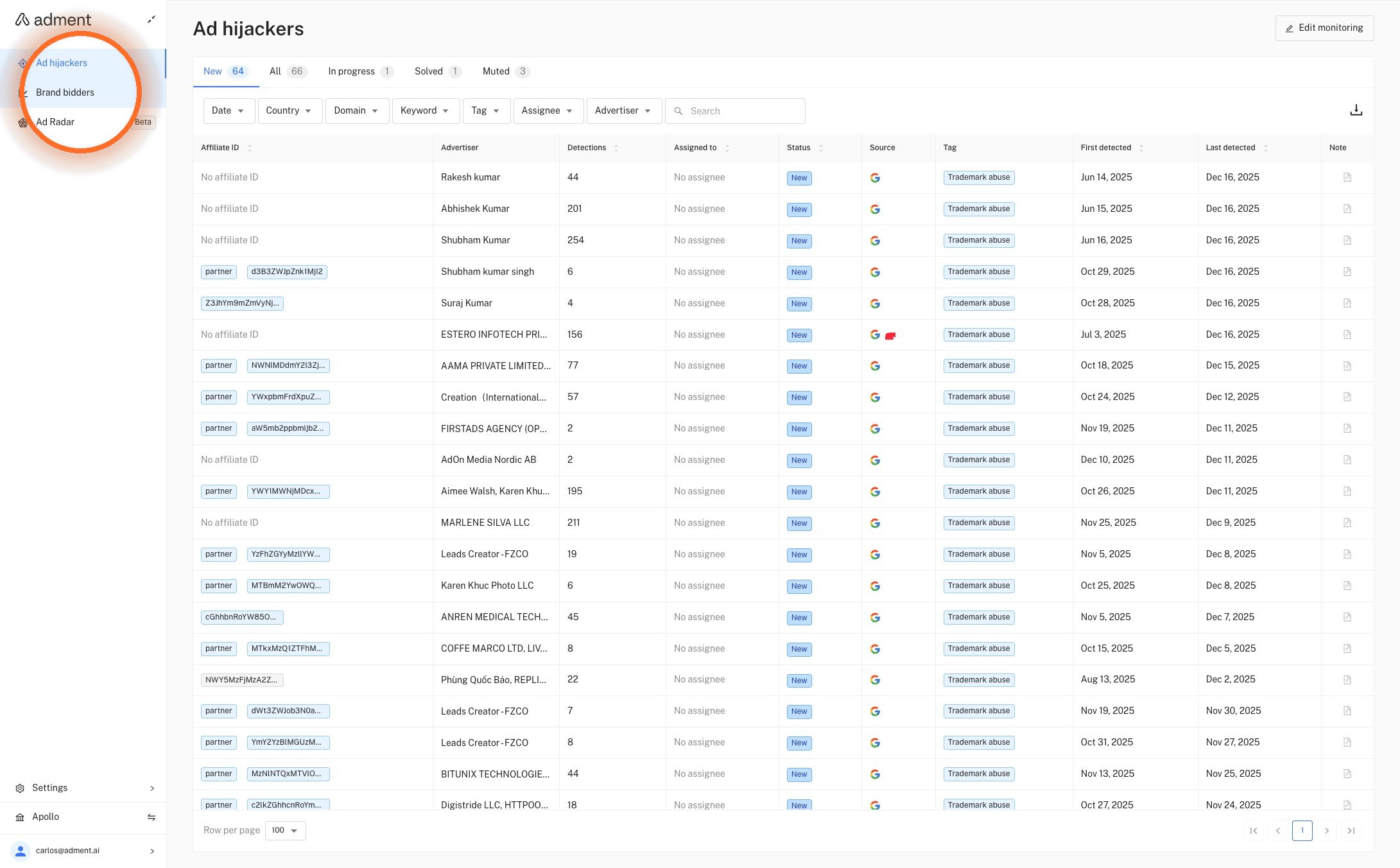Collapse the sidebar with the arrows icon
Screen dimensions: 1400x868
click(x=151, y=20)
